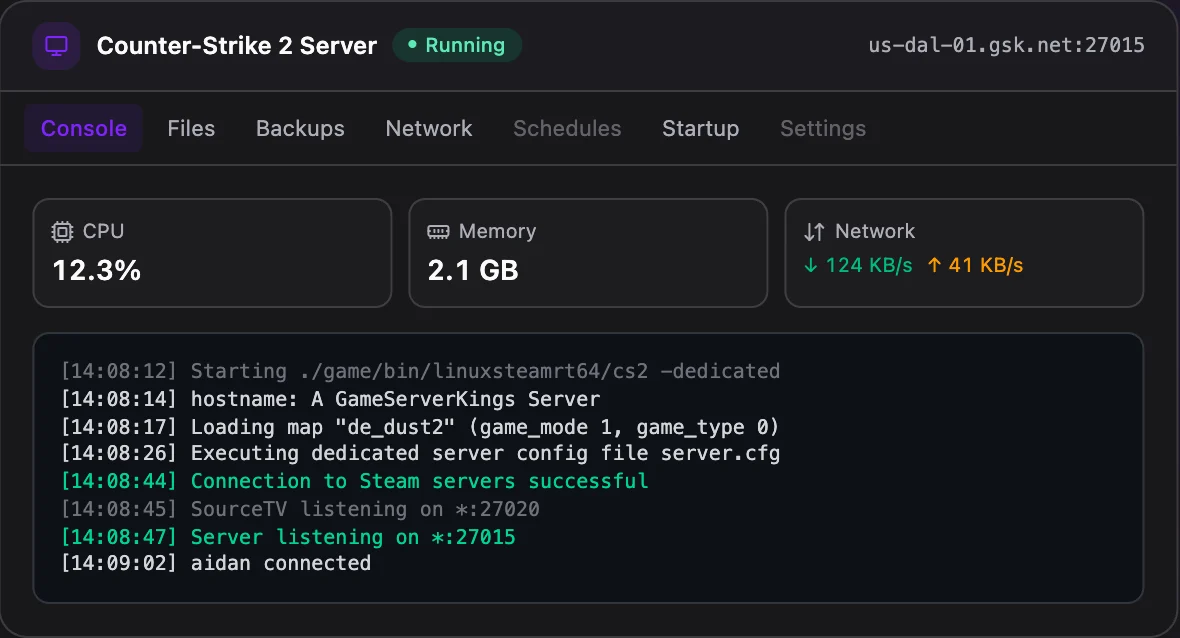Click 'SourceTV listening on *:27020' log line
Viewport: 1180px width, 638px height.
pyautogui.click(x=300, y=509)
